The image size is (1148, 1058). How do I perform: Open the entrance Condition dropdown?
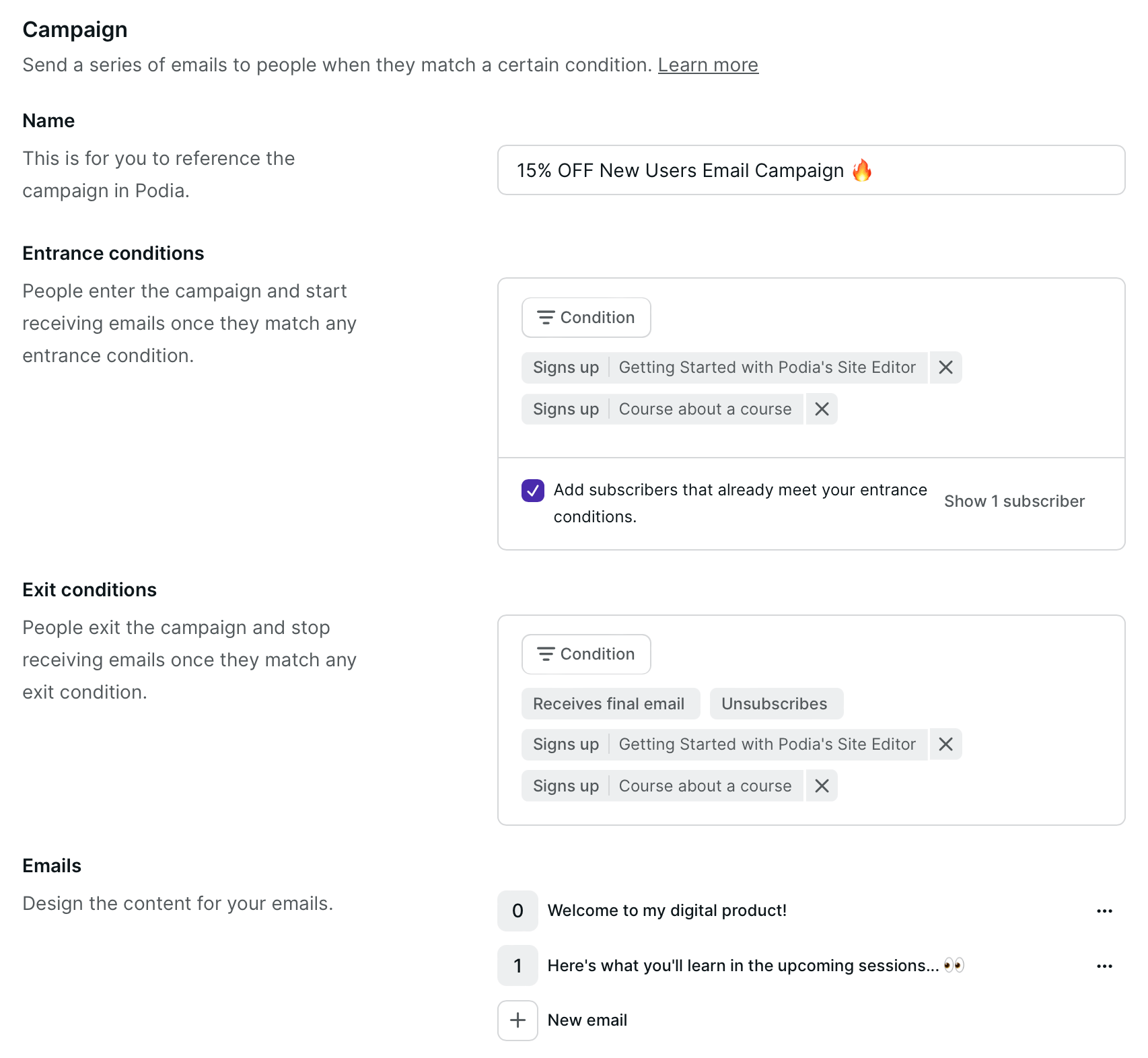[586, 318]
